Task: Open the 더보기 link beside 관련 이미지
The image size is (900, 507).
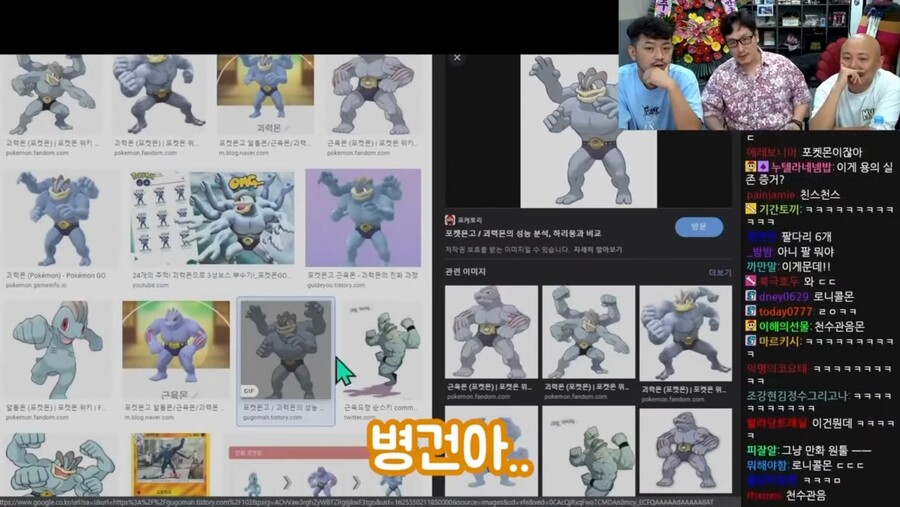Action: pos(720,273)
